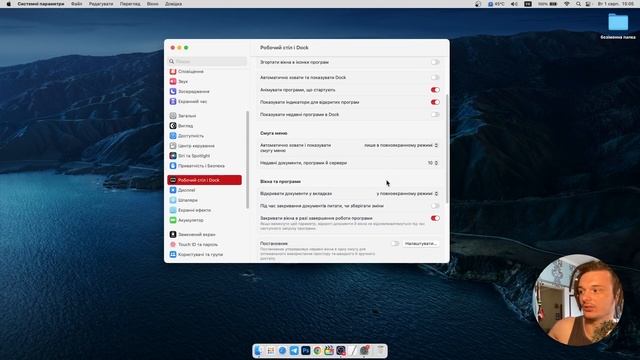Open Відкривати документи у вкладках dropdown
Screen dimensions: 640x360
(407, 193)
